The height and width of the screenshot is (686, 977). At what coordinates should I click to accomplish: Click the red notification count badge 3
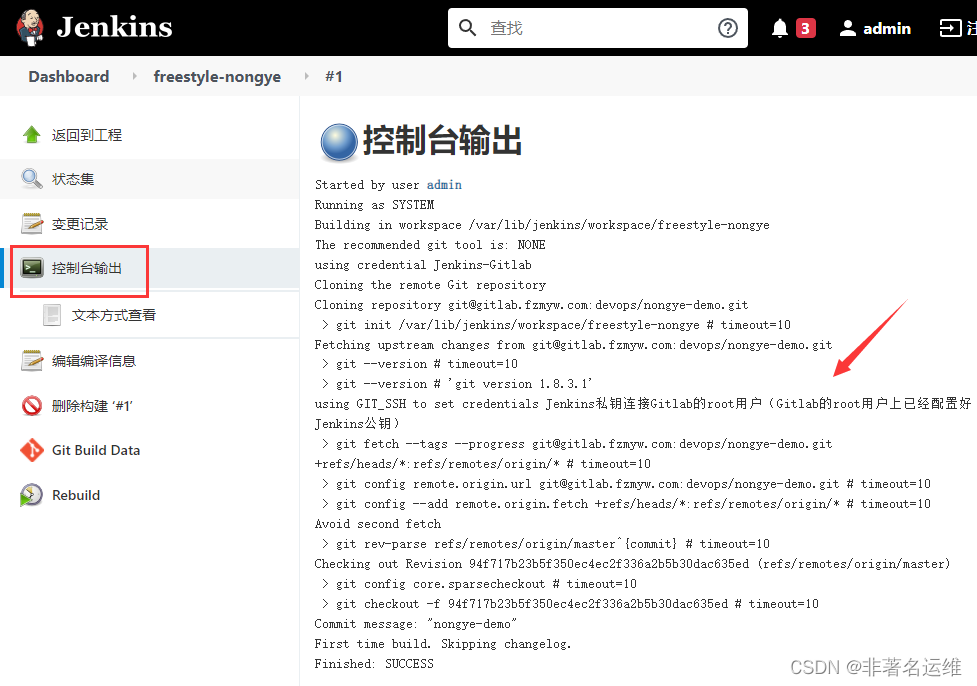805,28
